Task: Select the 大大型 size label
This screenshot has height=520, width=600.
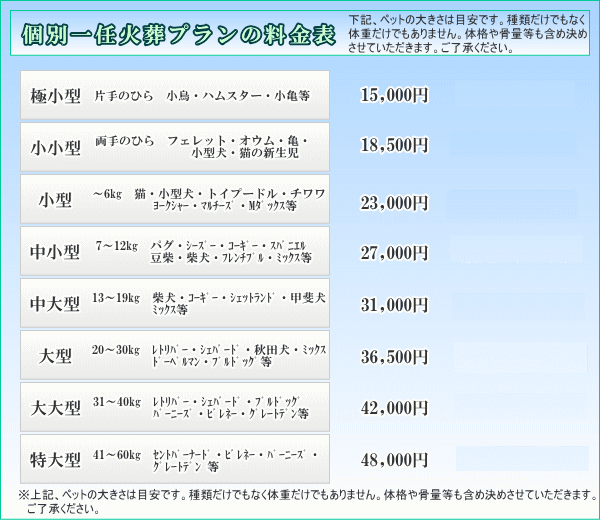Action: 55,408
